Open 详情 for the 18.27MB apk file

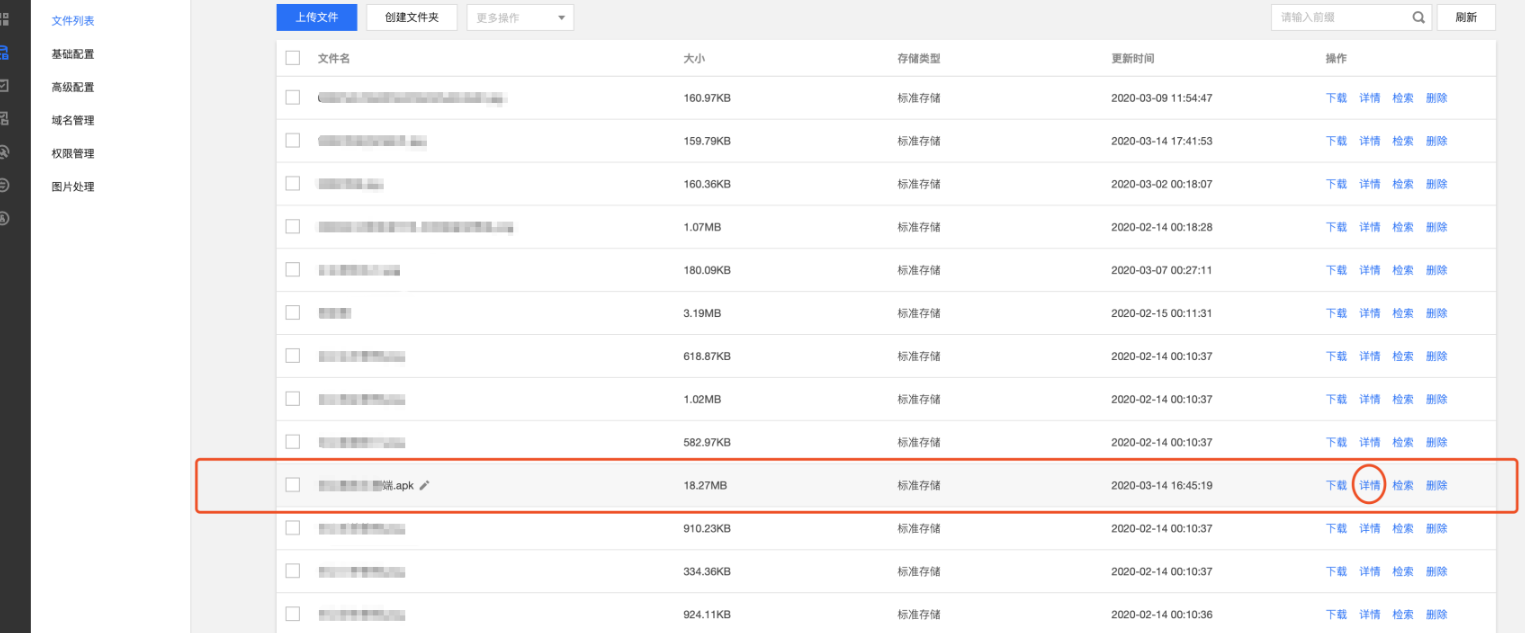pos(1369,485)
